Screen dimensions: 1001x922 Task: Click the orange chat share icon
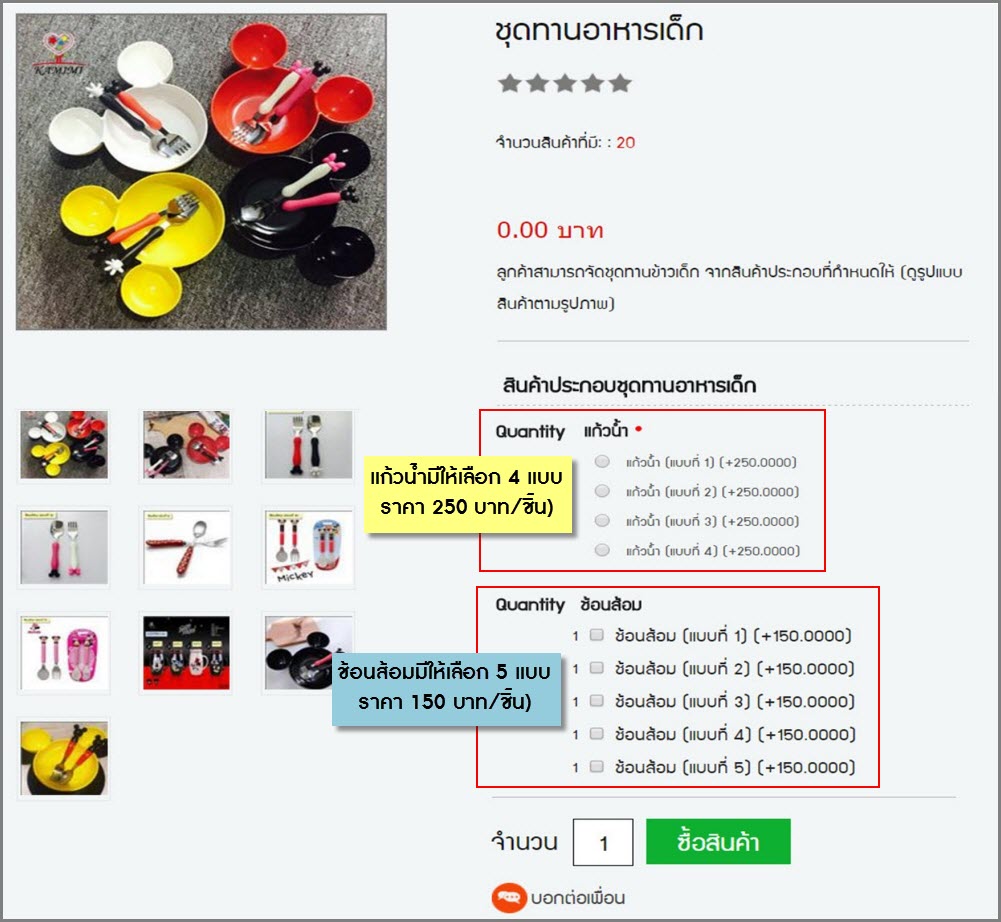click(x=509, y=898)
